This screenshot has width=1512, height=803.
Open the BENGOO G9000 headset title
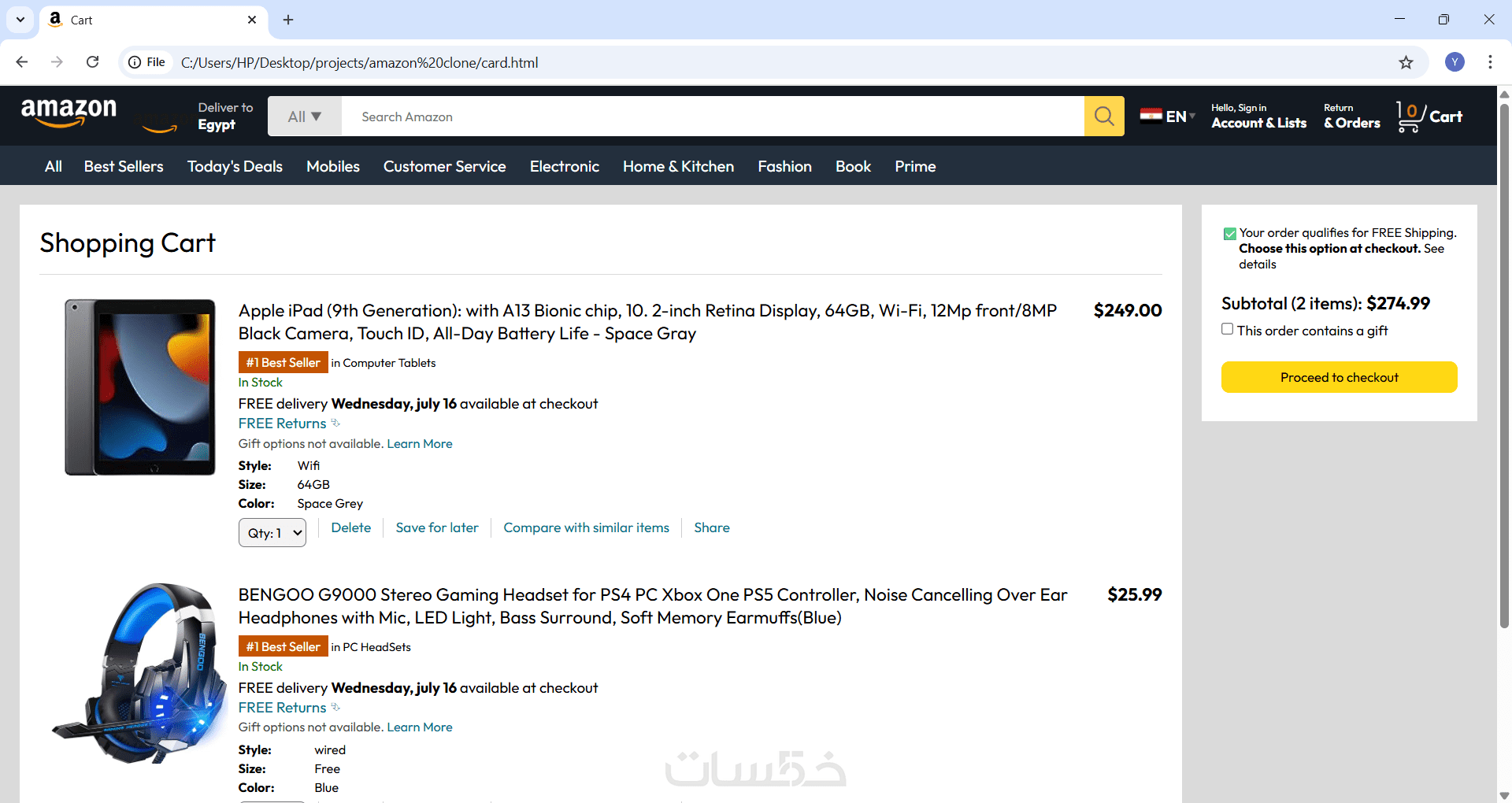653,606
